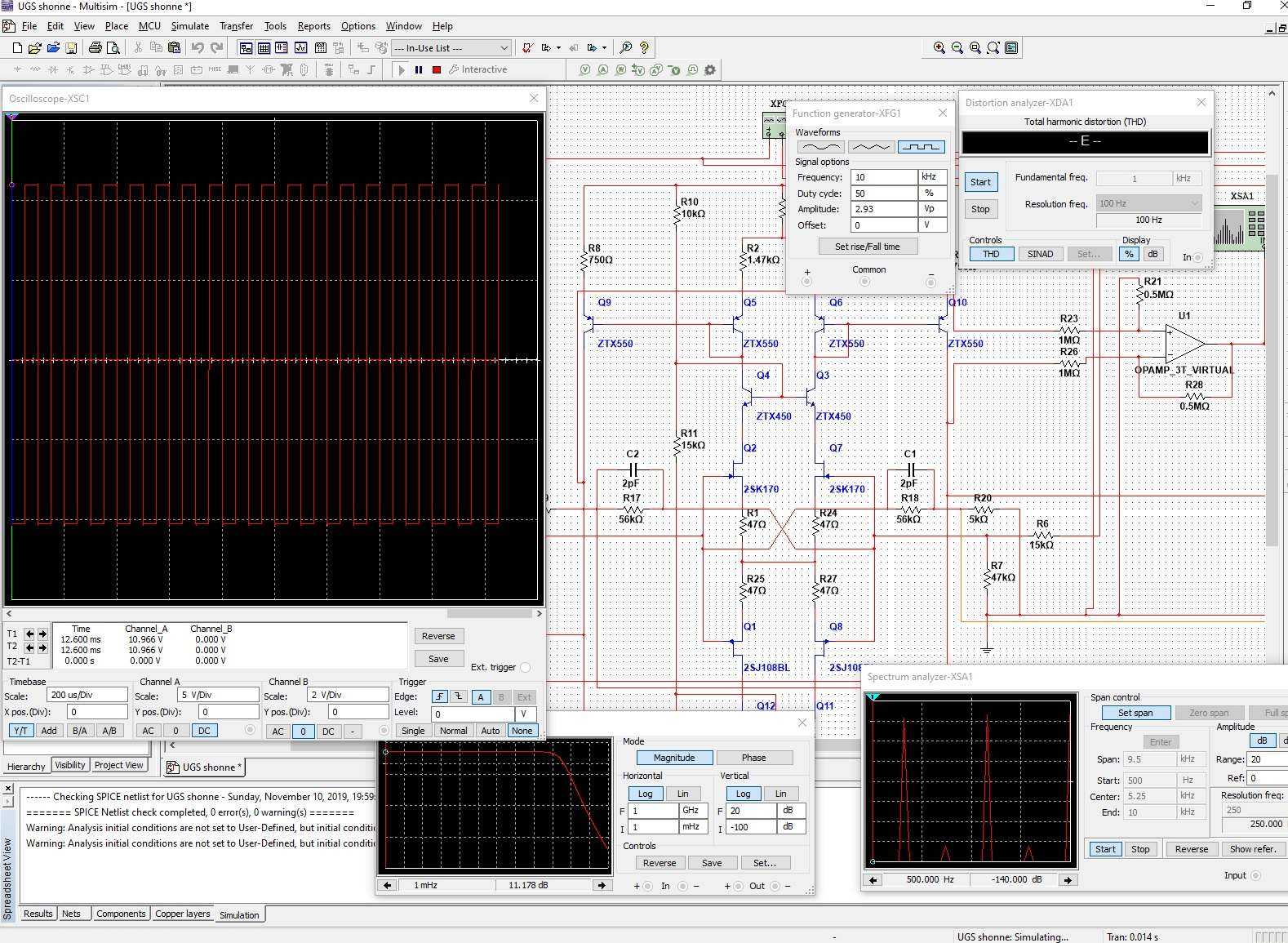
Task: Select sine waveform in function generator
Action: [x=820, y=147]
